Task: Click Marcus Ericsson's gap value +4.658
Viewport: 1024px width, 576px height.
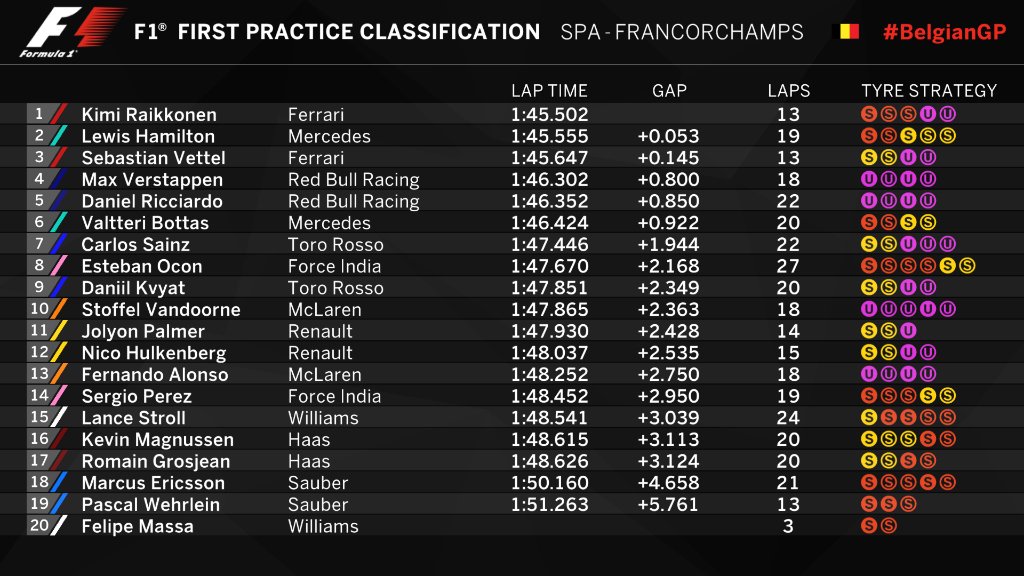Action: coord(668,483)
